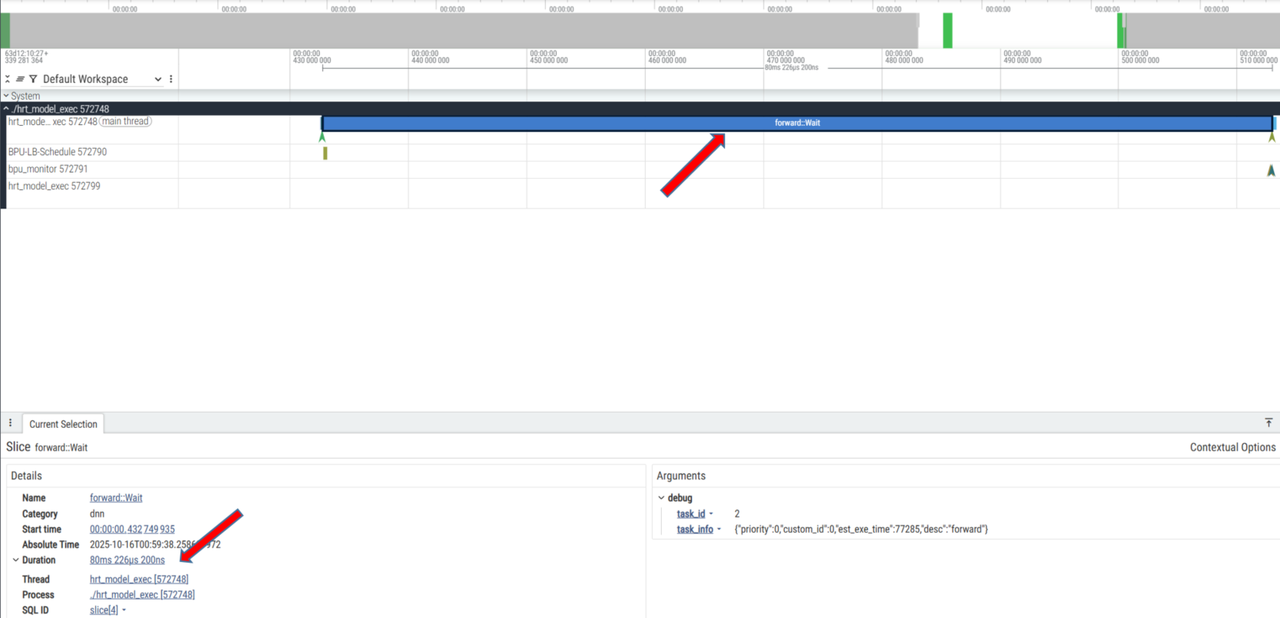Open Contextual Options menu
This screenshot has width=1280, height=618.
point(1232,447)
